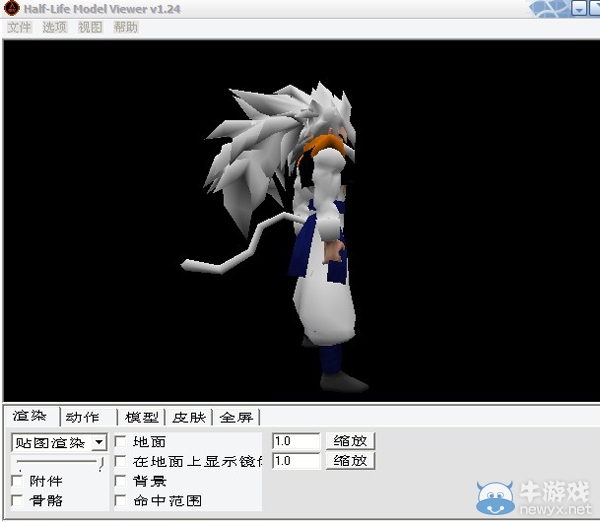The image size is (600, 523).
Task: Switch to the 模型 tab
Action: (x=142, y=417)
